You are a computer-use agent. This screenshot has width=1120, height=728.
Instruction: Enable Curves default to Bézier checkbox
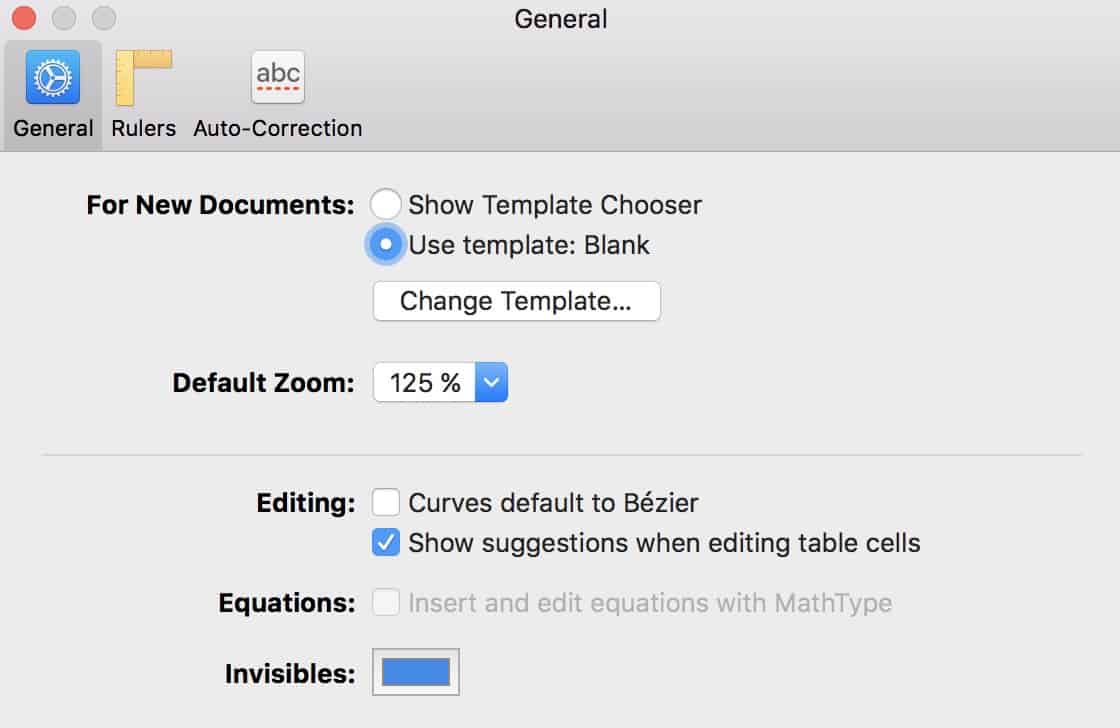click(x=386, y=502)
